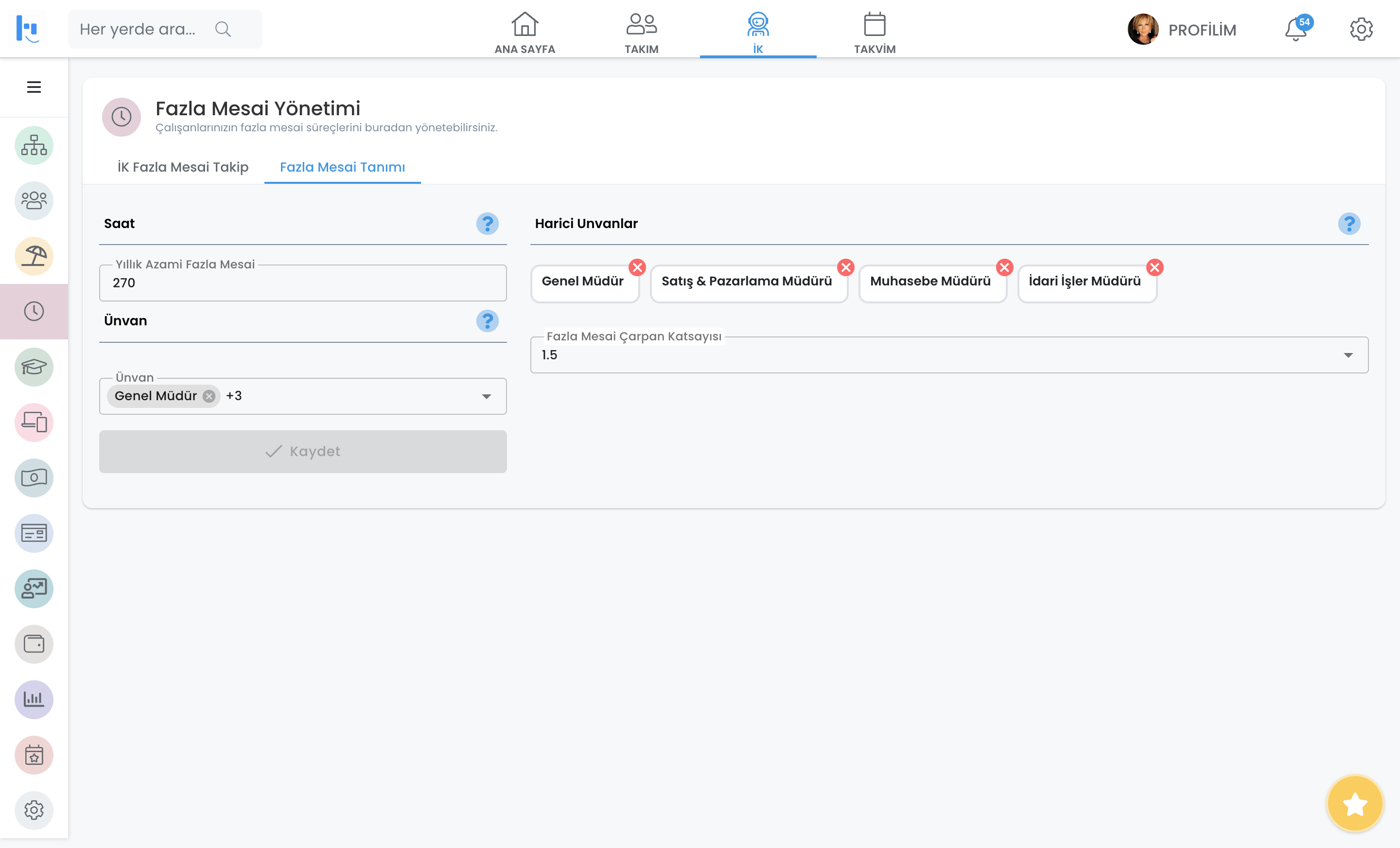Click the wallet sidebar icon
This screenshot has width=1400, height=848.
34,644
